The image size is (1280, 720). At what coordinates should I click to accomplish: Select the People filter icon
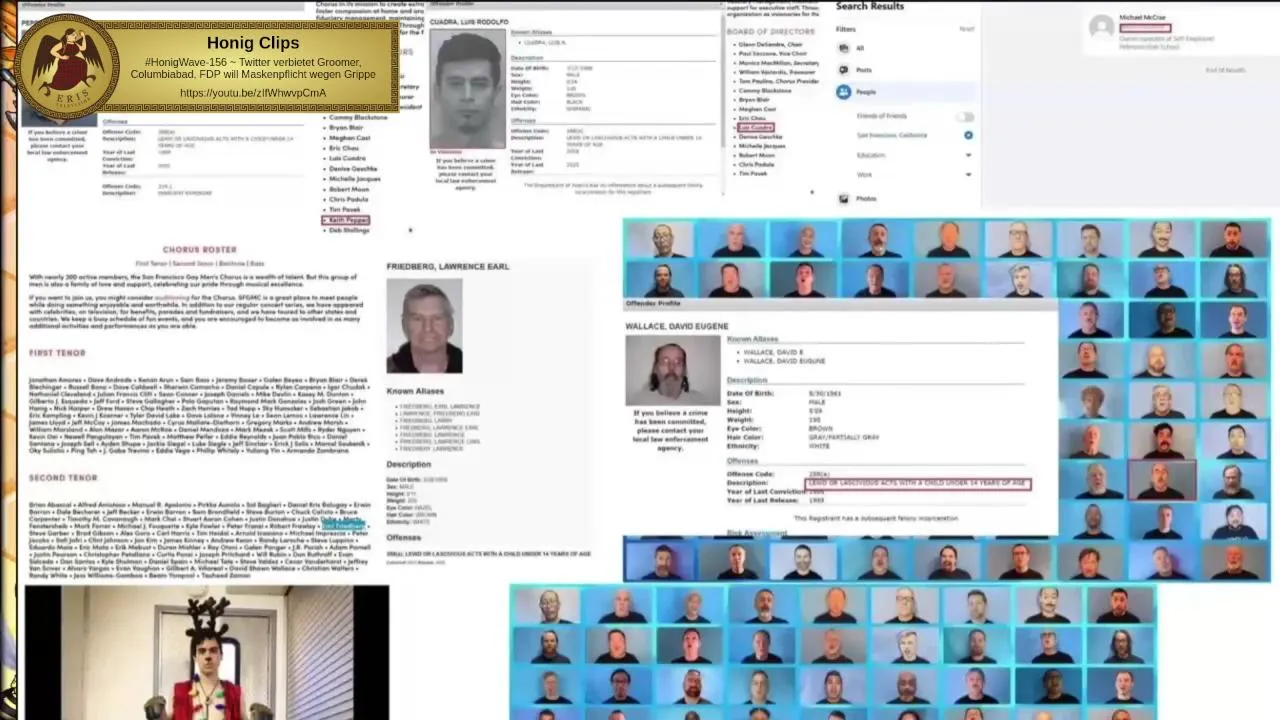click(x=844, y=92)
